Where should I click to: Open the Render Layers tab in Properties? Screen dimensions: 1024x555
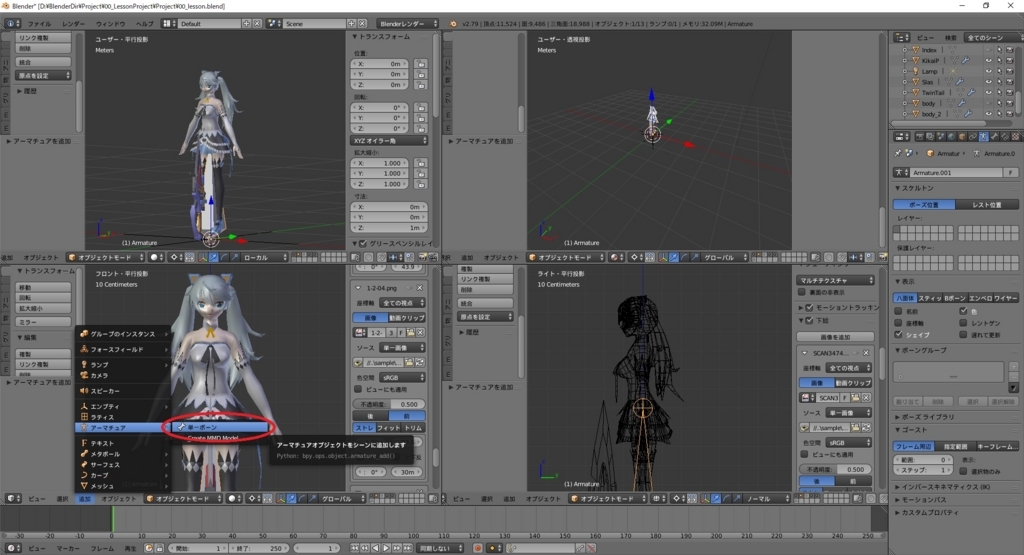tap(931, 136)
